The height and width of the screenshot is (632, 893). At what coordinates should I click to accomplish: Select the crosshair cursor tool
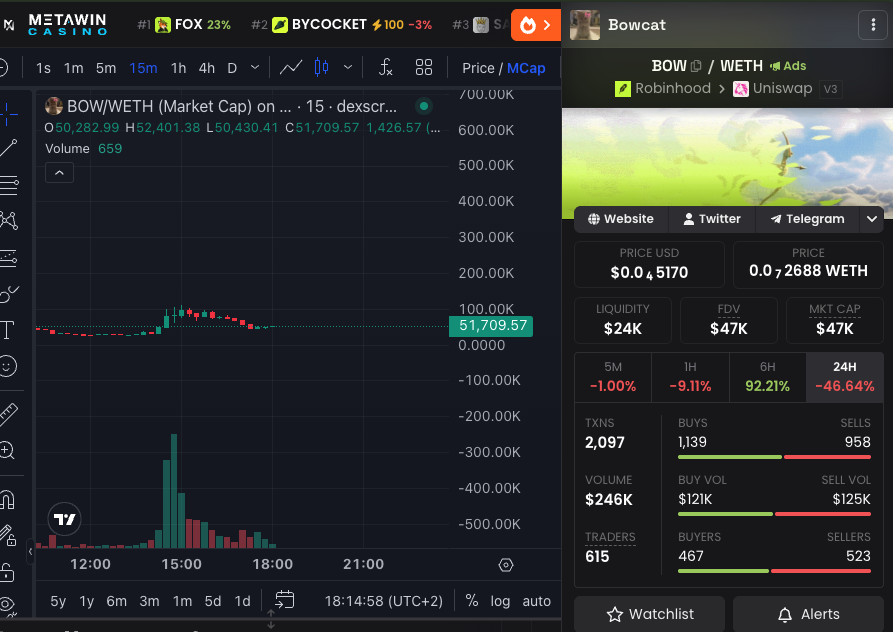click(x=9, y=113)
